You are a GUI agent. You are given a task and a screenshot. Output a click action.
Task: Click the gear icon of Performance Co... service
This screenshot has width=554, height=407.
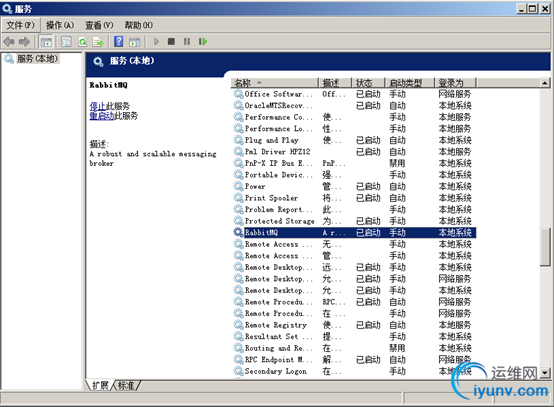[x=238, y=117]
